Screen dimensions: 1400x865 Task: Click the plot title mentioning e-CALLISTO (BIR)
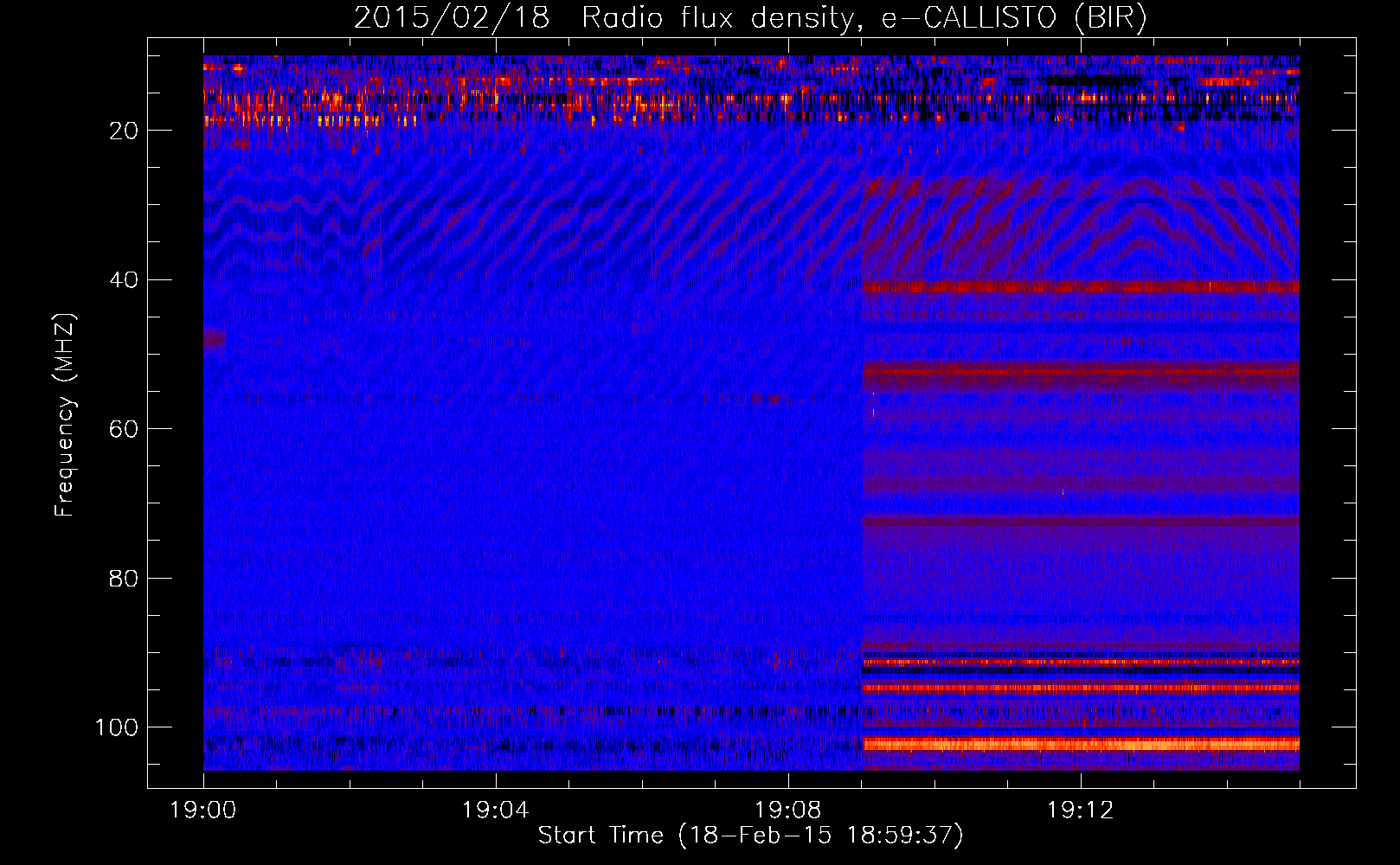point(750,18)
